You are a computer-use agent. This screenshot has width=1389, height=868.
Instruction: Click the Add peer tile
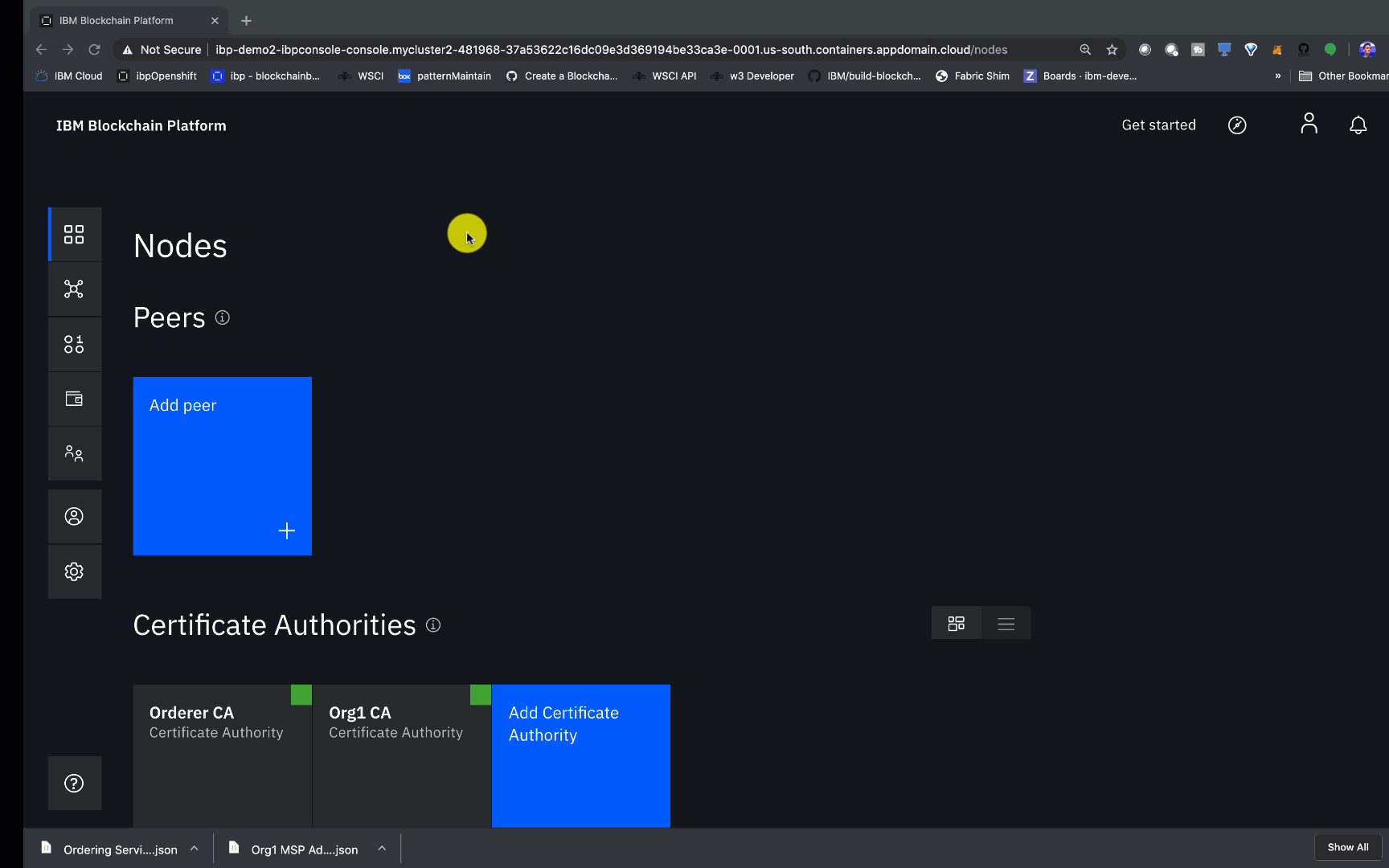[x=222, y=466]
